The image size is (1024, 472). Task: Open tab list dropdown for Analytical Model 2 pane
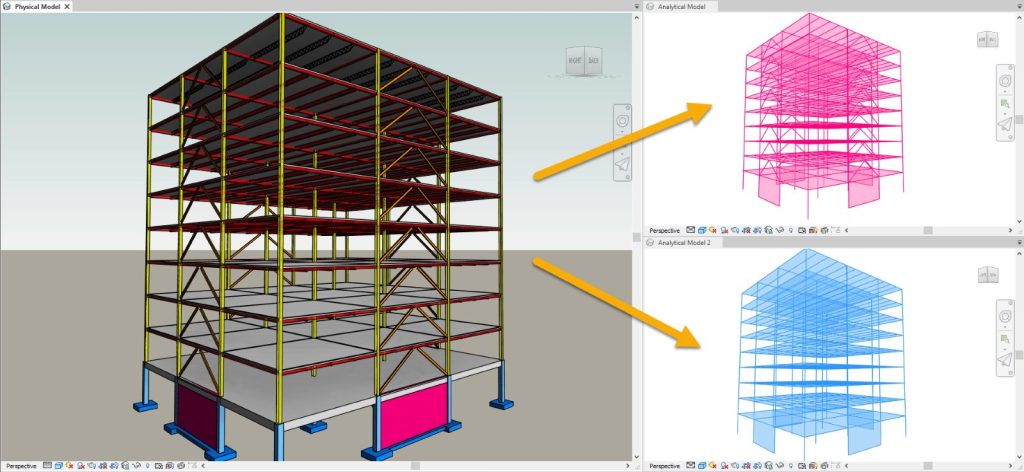click(1019, 242)
